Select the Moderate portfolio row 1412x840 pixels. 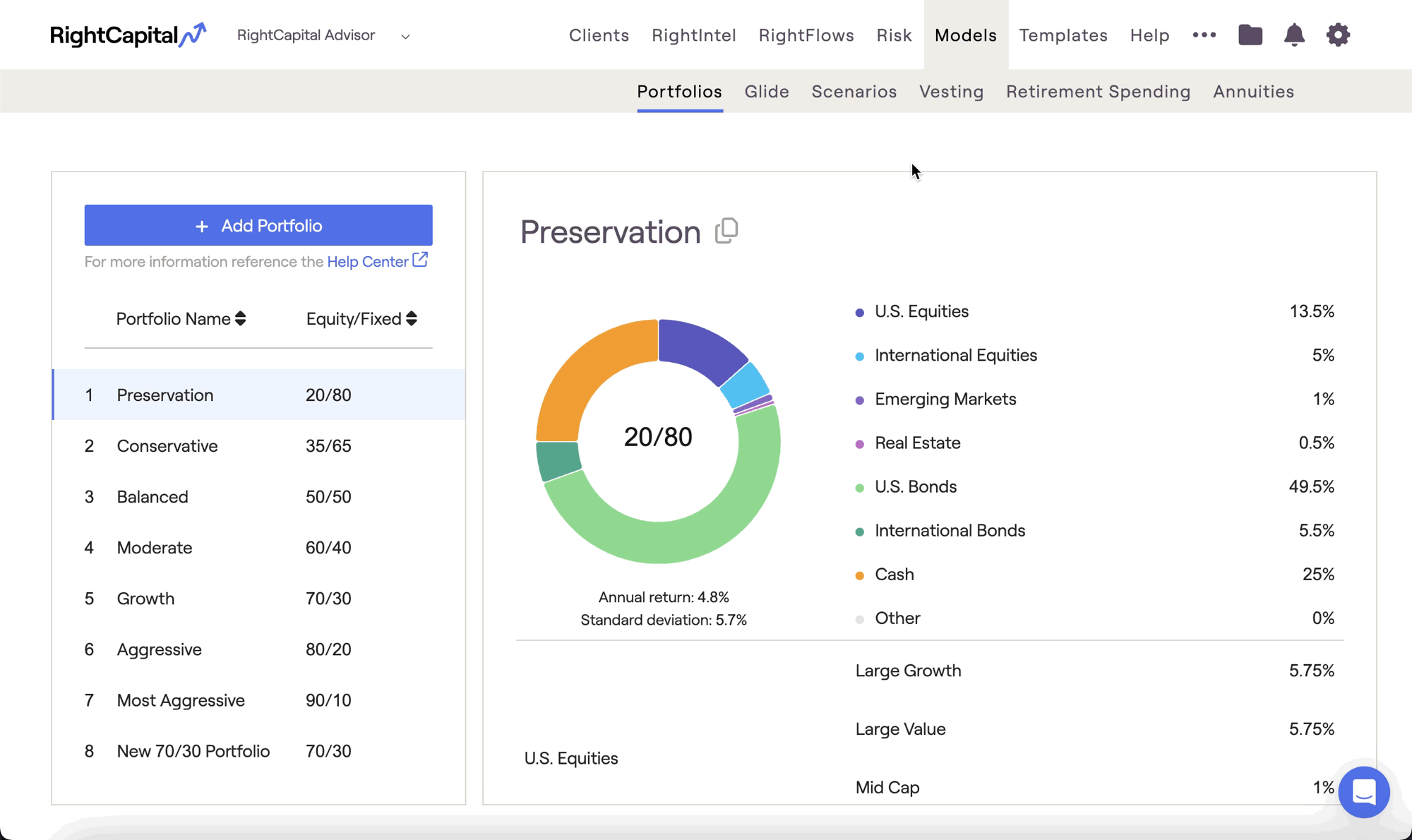(258, 547)
